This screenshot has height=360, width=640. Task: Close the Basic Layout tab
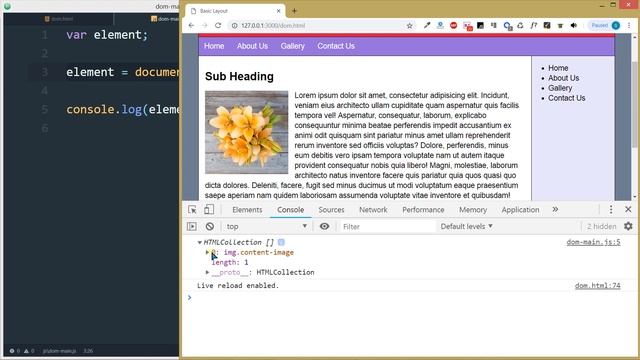pos(278,11)
